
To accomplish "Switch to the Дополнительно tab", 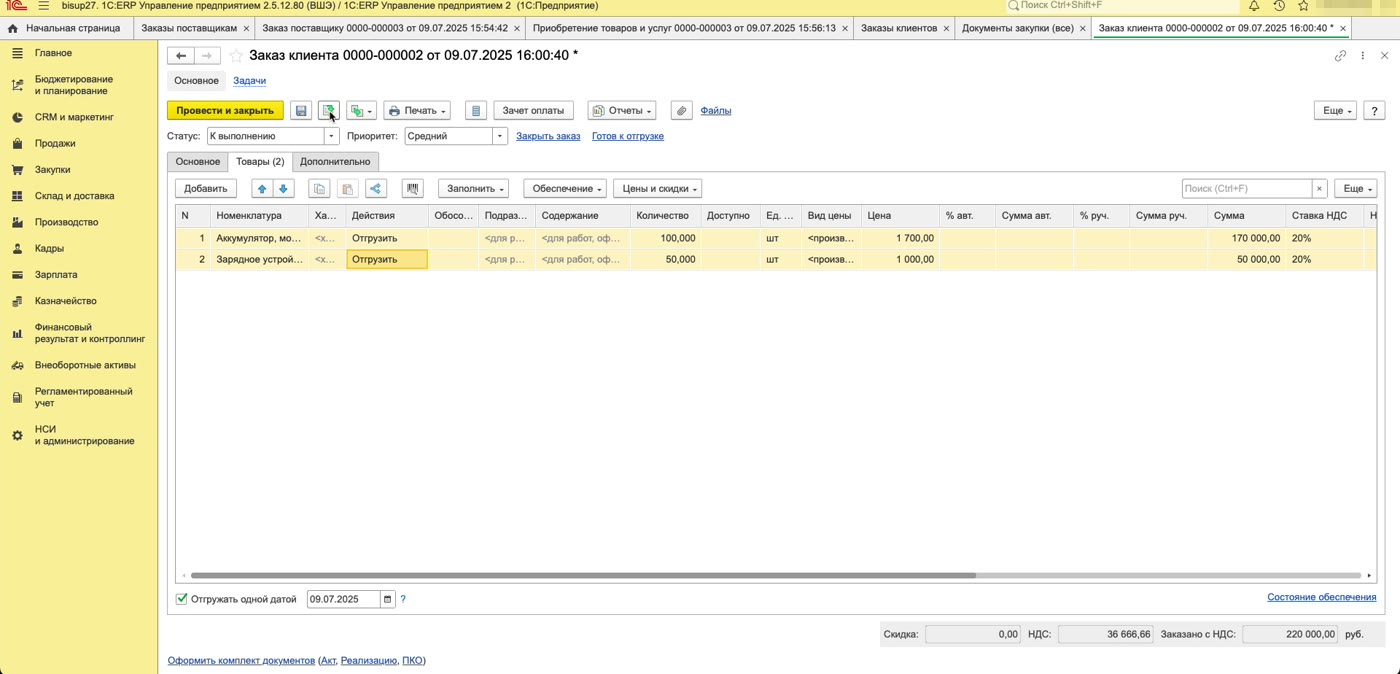I will pos(335,161).
